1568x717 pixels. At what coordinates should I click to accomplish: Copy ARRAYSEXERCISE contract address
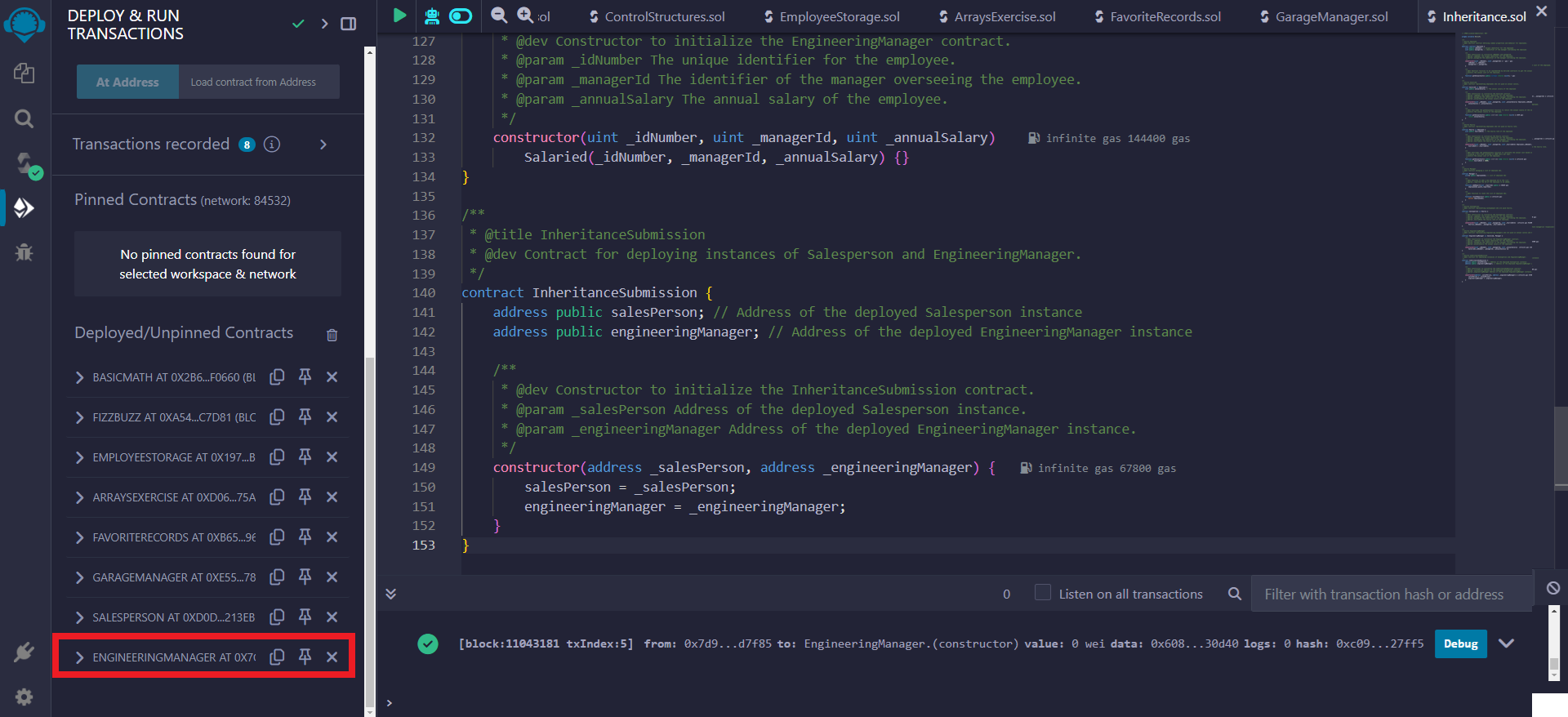tap(277, 497)
